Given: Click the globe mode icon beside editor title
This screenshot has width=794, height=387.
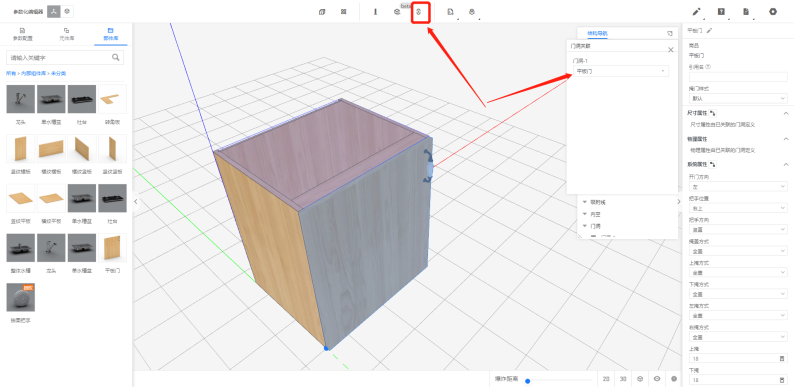Looking at the screenshot, I should [68, 12].
